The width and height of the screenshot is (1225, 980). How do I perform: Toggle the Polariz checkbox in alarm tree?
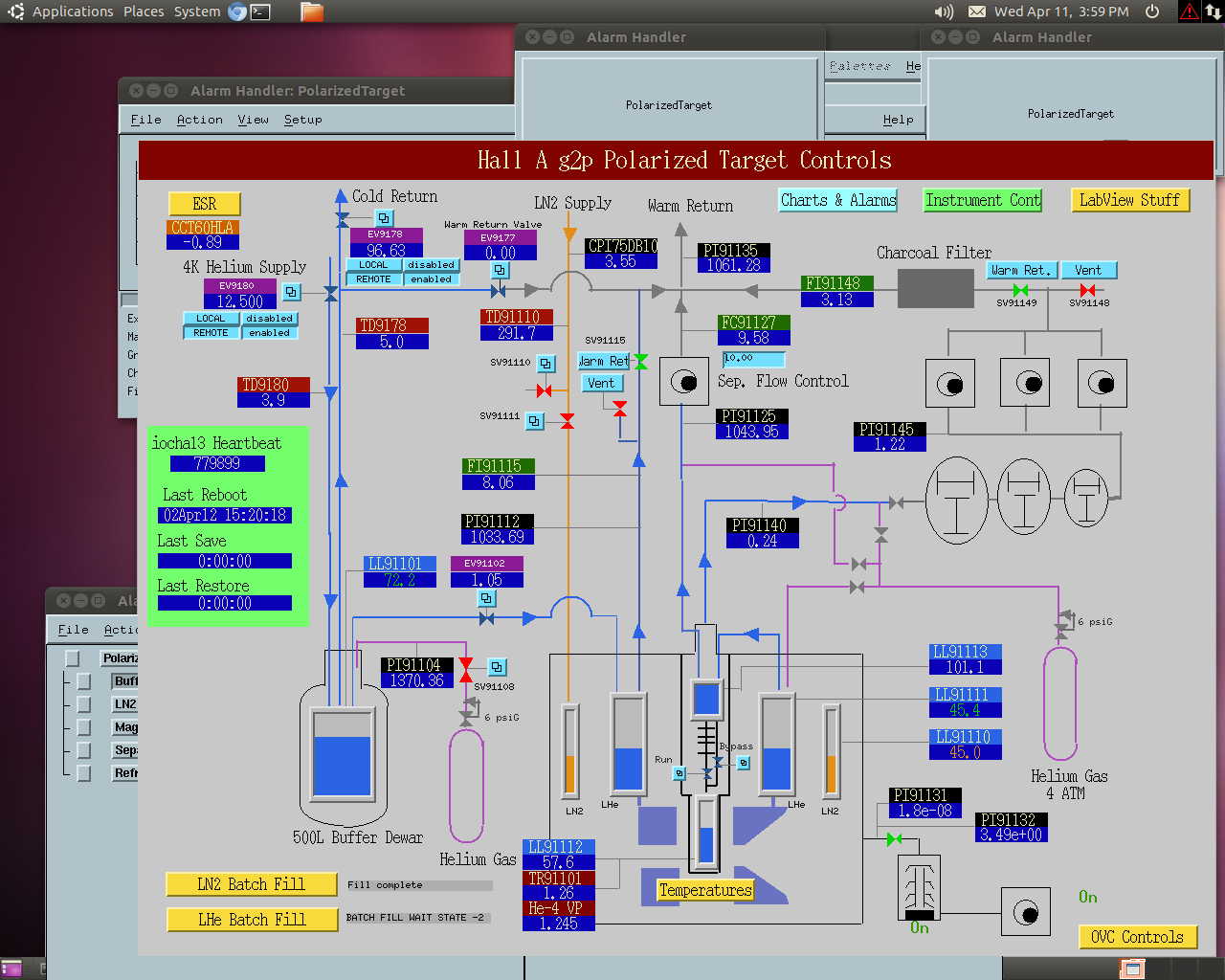click(72, 658)
